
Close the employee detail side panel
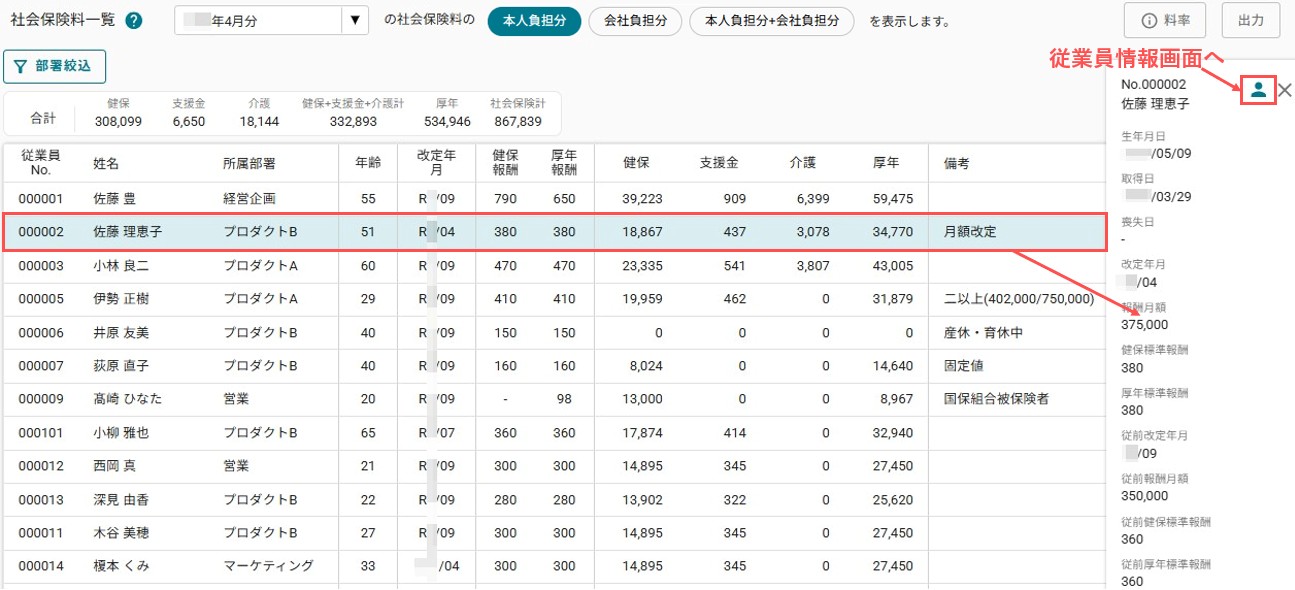pyautogui.click(x=1285, y=90)
